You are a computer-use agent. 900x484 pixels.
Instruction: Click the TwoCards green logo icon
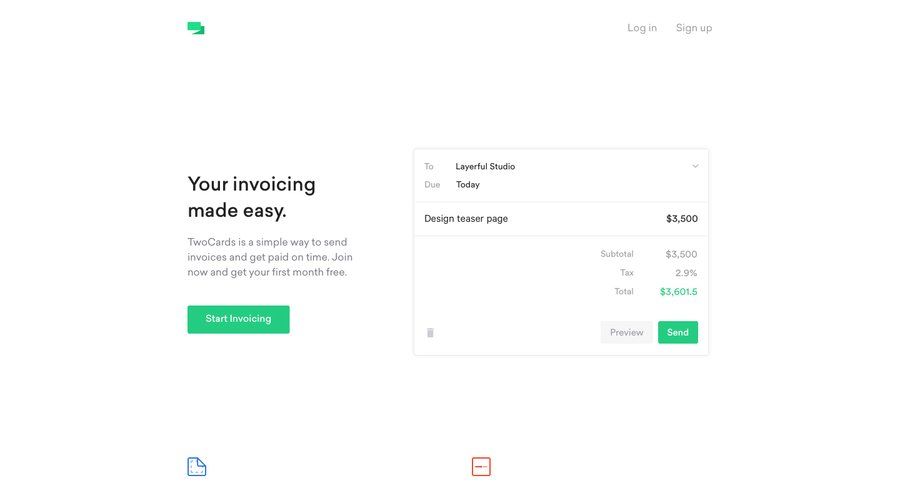click(196, 28)
